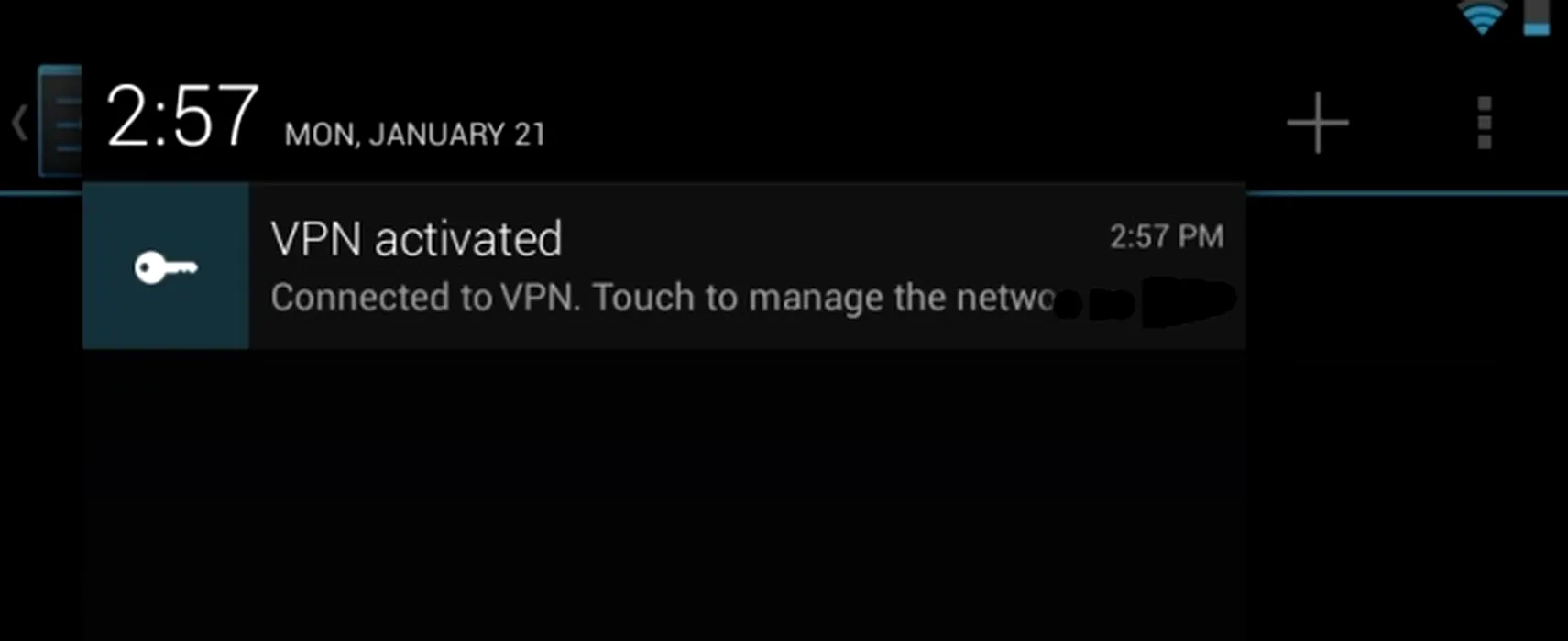Tap the teal square behind the key
The width and height of the screenshot is (1568, 641).
[x=166, y=266]
